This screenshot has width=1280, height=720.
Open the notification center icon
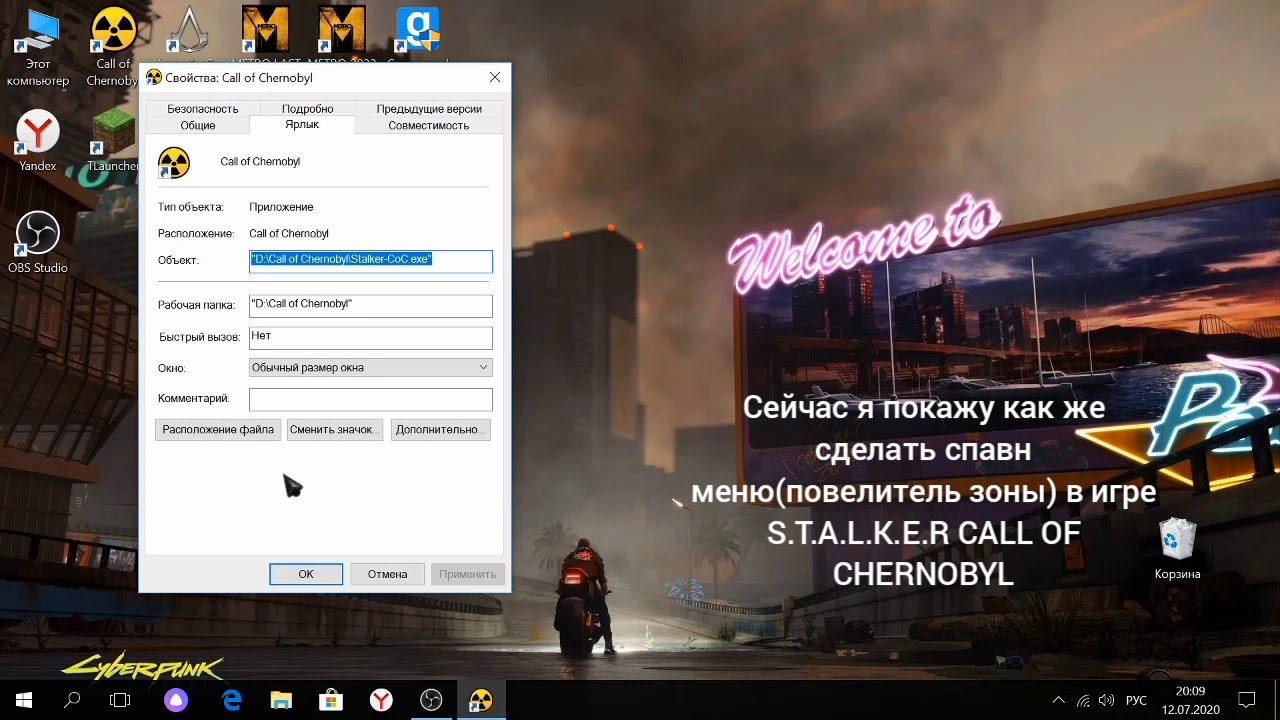pos(1247,700)
